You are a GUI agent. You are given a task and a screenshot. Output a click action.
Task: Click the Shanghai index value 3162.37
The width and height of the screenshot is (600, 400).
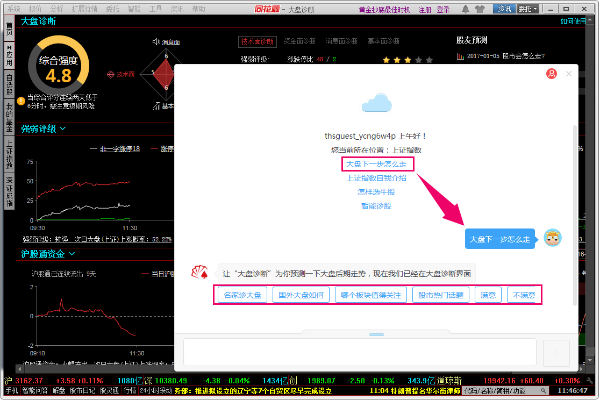pos(29,380)
